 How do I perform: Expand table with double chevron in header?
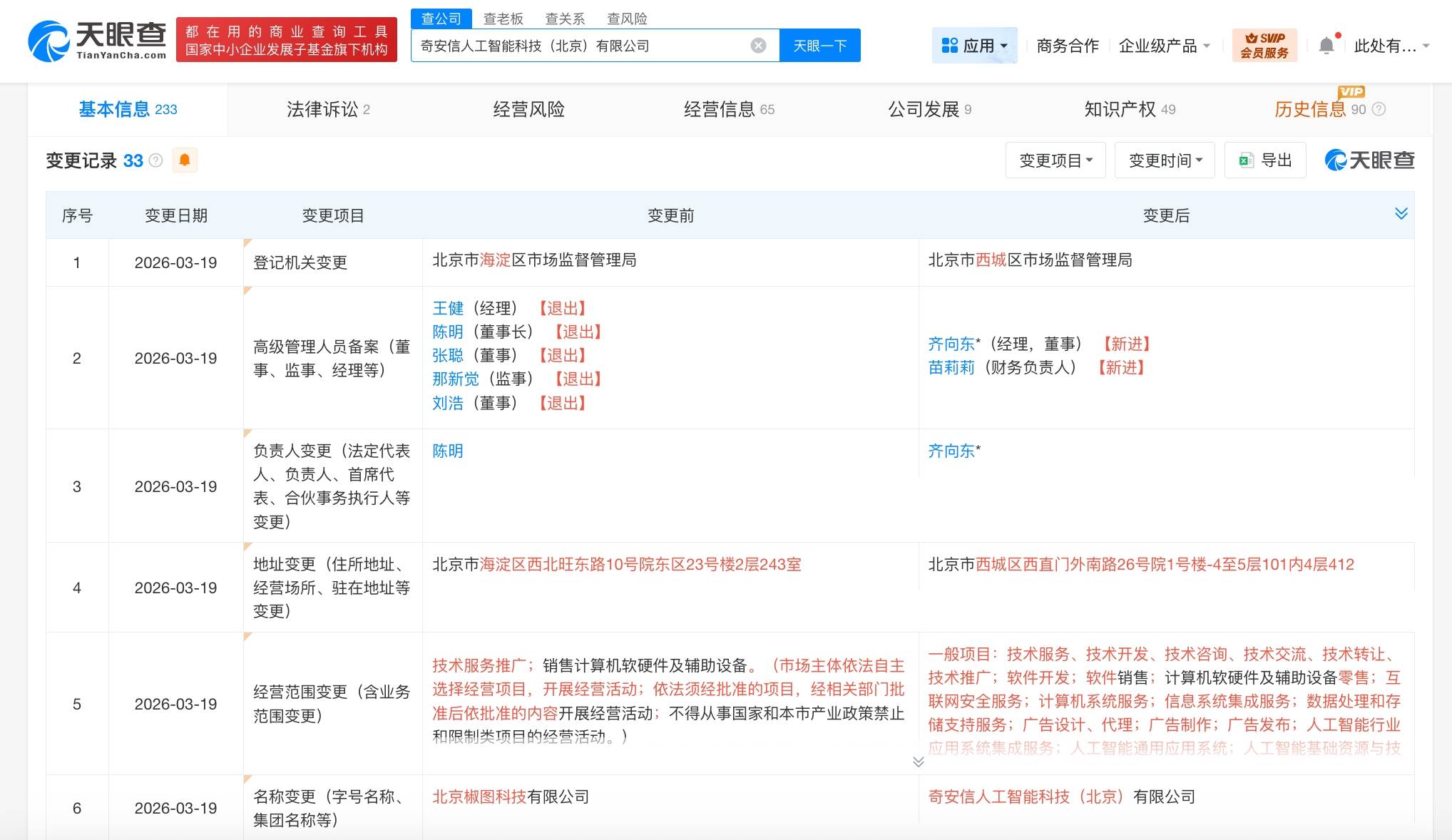[x=1401, y=214]
